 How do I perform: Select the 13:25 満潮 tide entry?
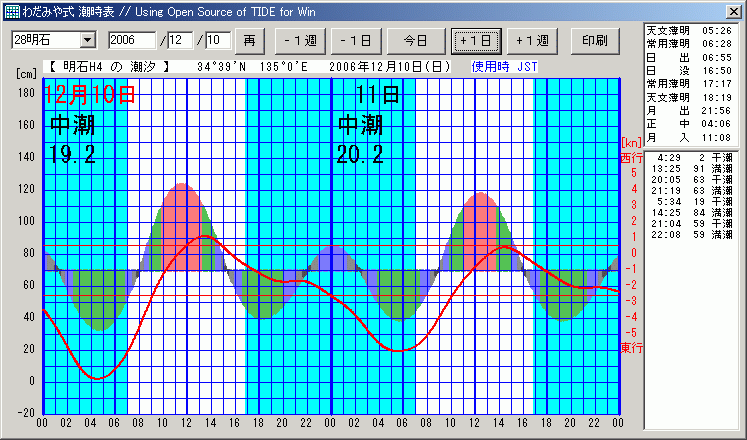point(690,169)
